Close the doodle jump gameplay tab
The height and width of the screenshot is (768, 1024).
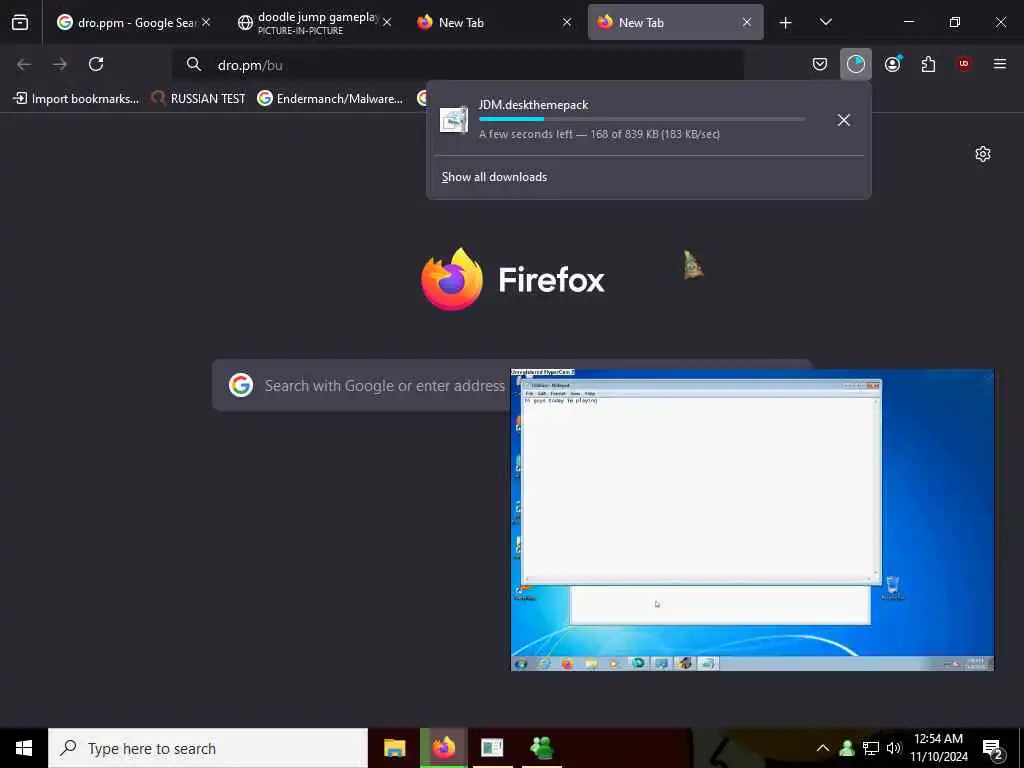pos(387,22)
